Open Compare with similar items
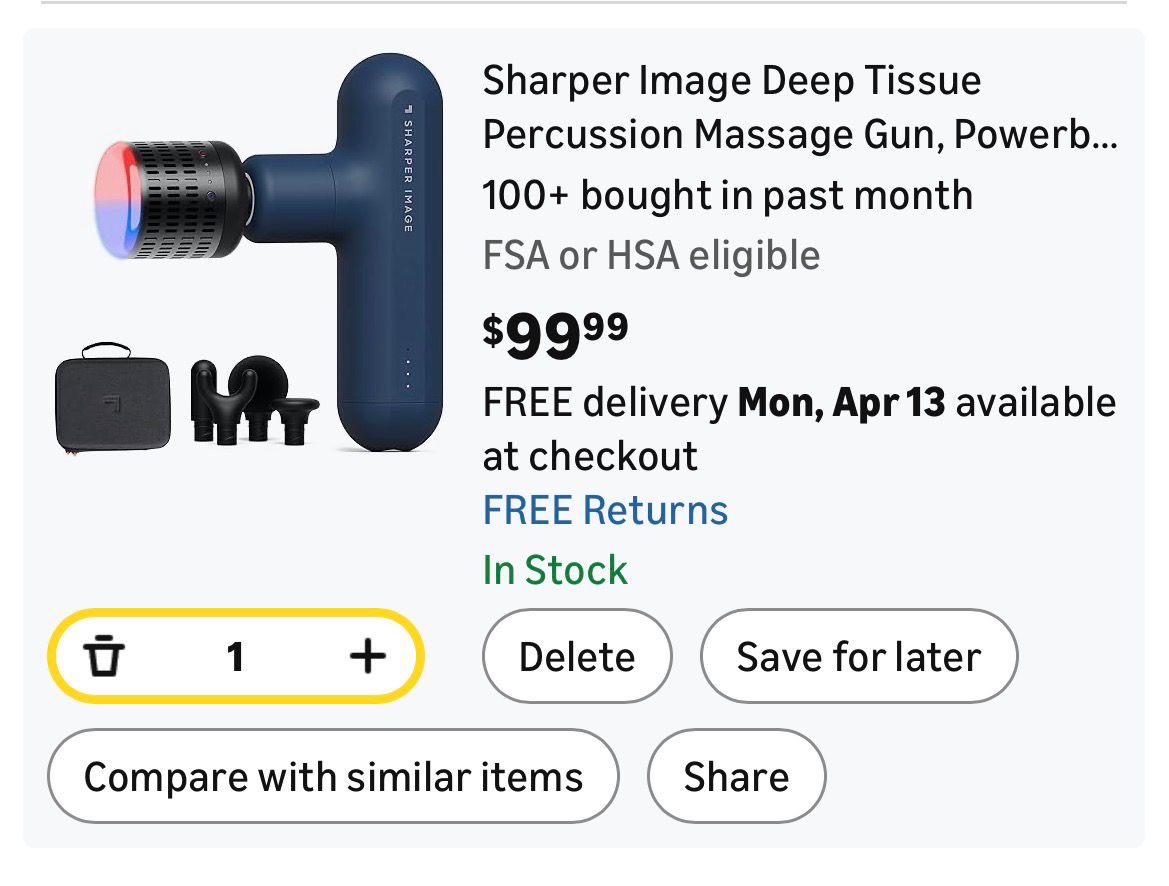Viewport: 1169px width, 886px height. (333, 777)
